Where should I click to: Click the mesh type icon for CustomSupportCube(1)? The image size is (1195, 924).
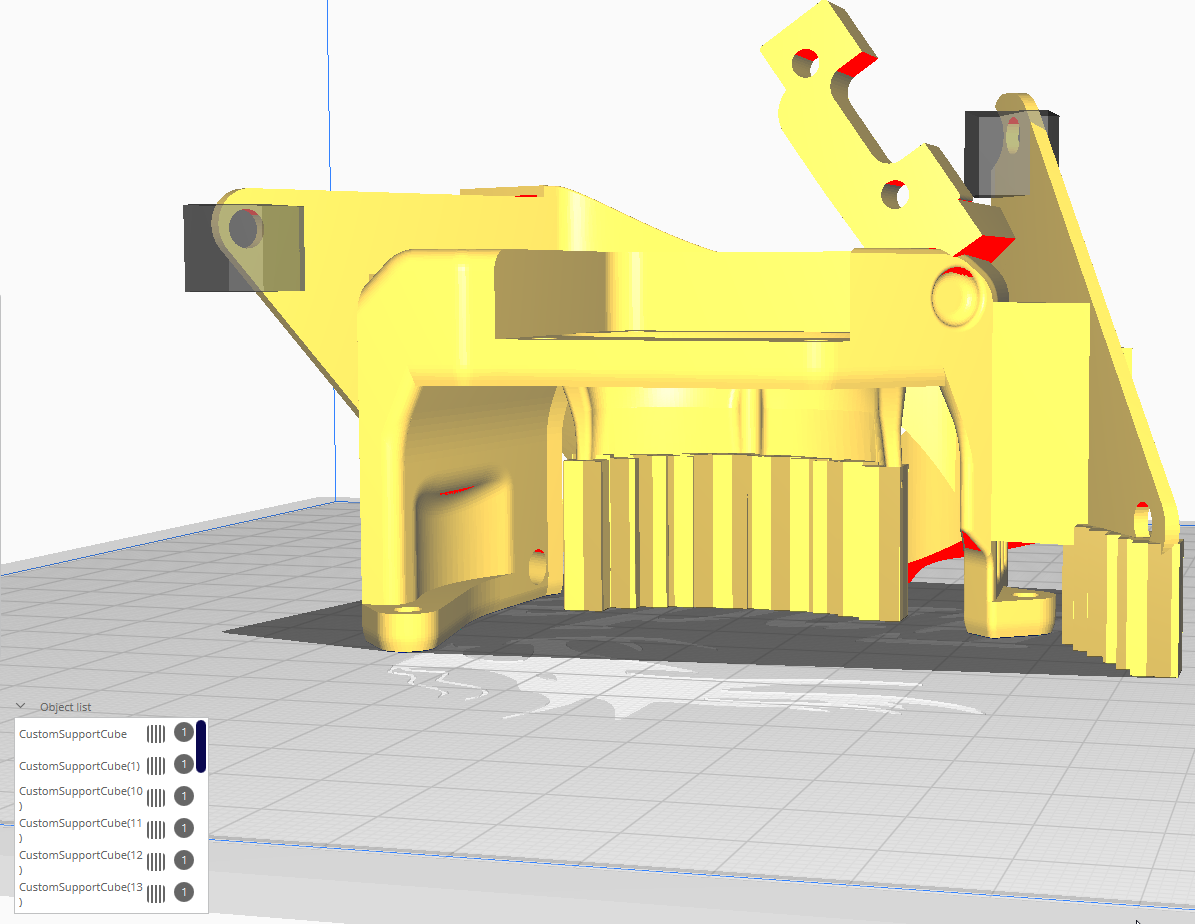156,765
